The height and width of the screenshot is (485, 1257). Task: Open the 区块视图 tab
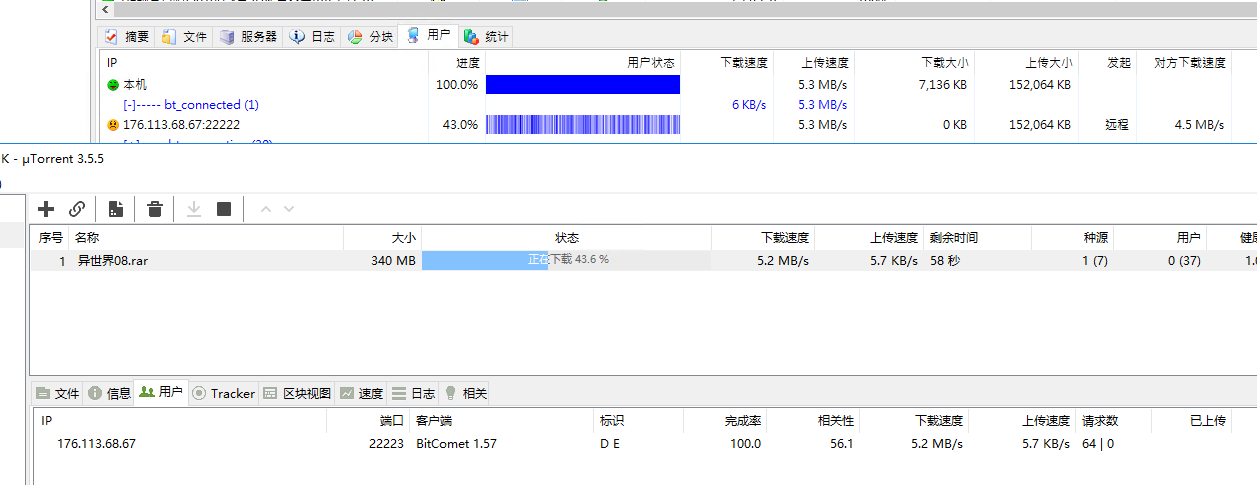click(x=297, y=393)
